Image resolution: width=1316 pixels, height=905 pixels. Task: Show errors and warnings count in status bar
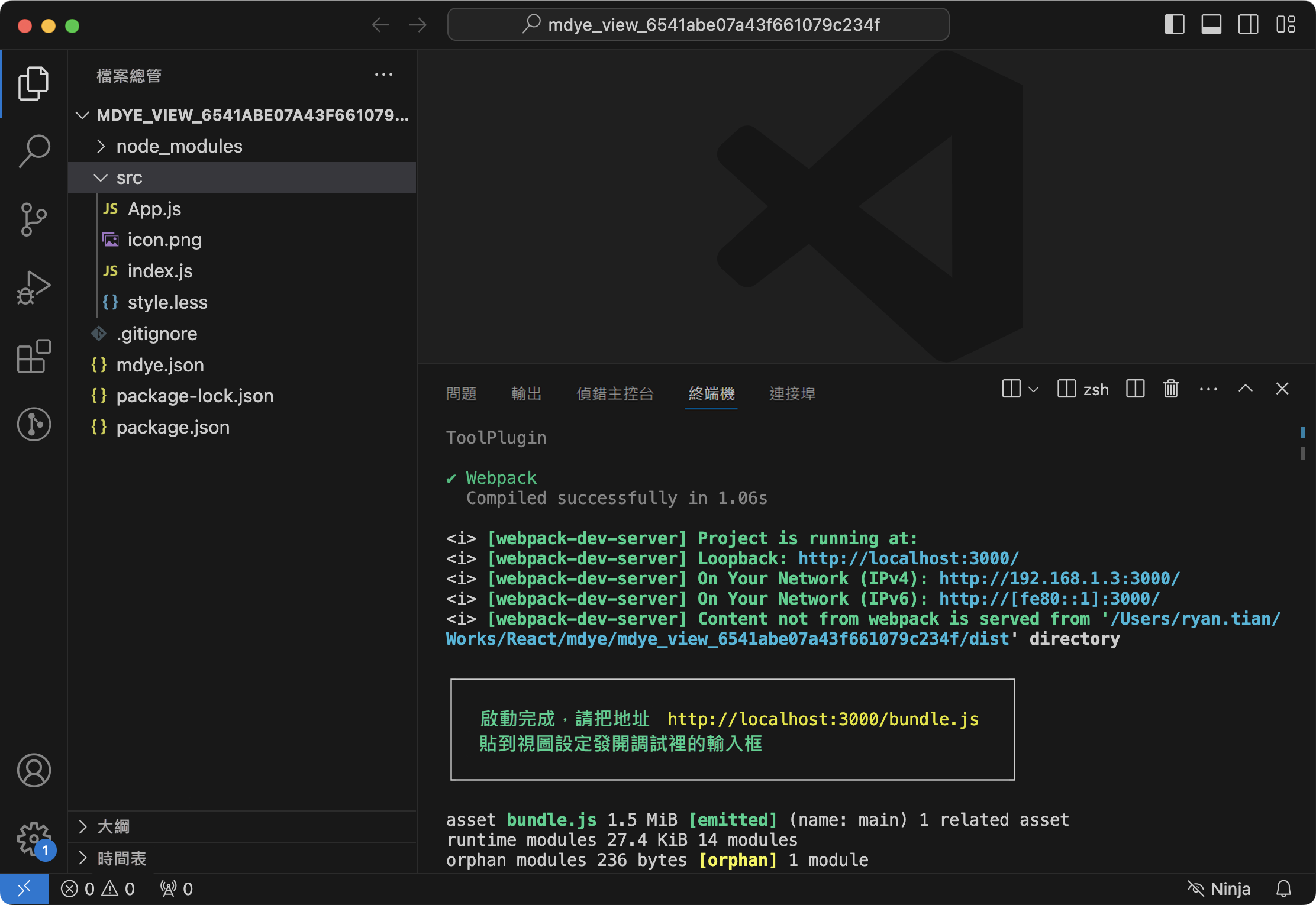(x=98, y=889)
